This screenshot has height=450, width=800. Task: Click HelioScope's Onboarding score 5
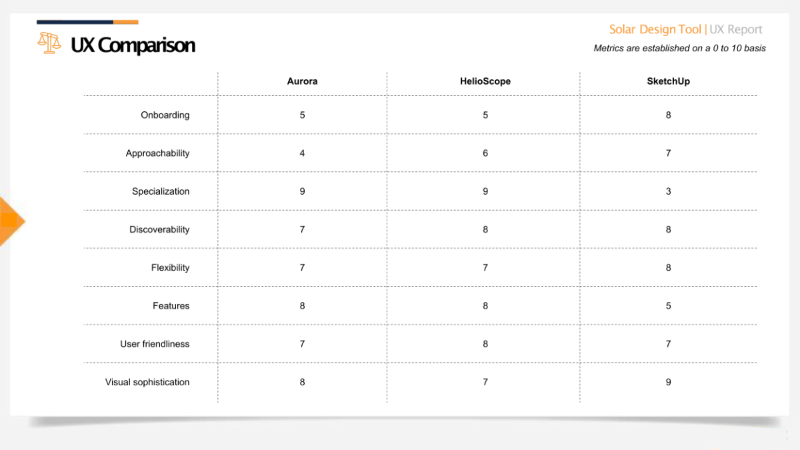point(485,115)
